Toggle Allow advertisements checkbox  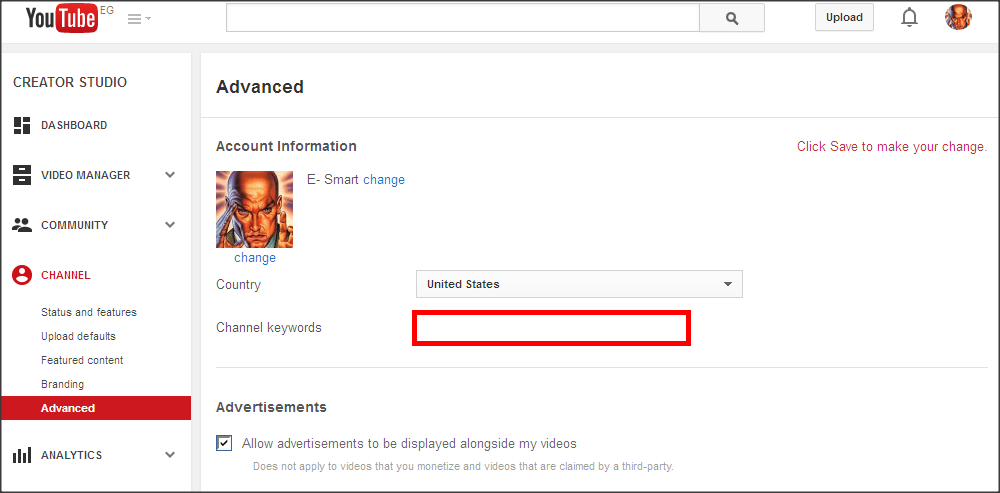(224, 443)
